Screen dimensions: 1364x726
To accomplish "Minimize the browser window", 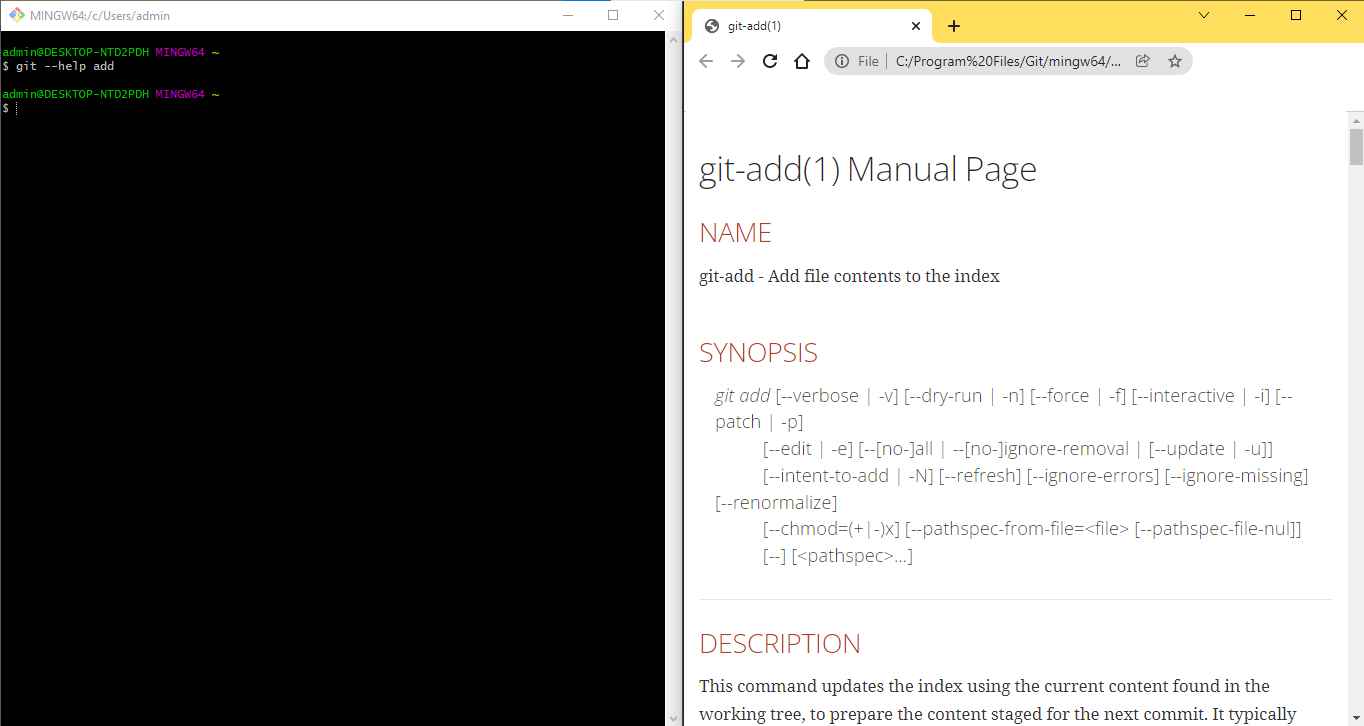I will coord(1250,15).
